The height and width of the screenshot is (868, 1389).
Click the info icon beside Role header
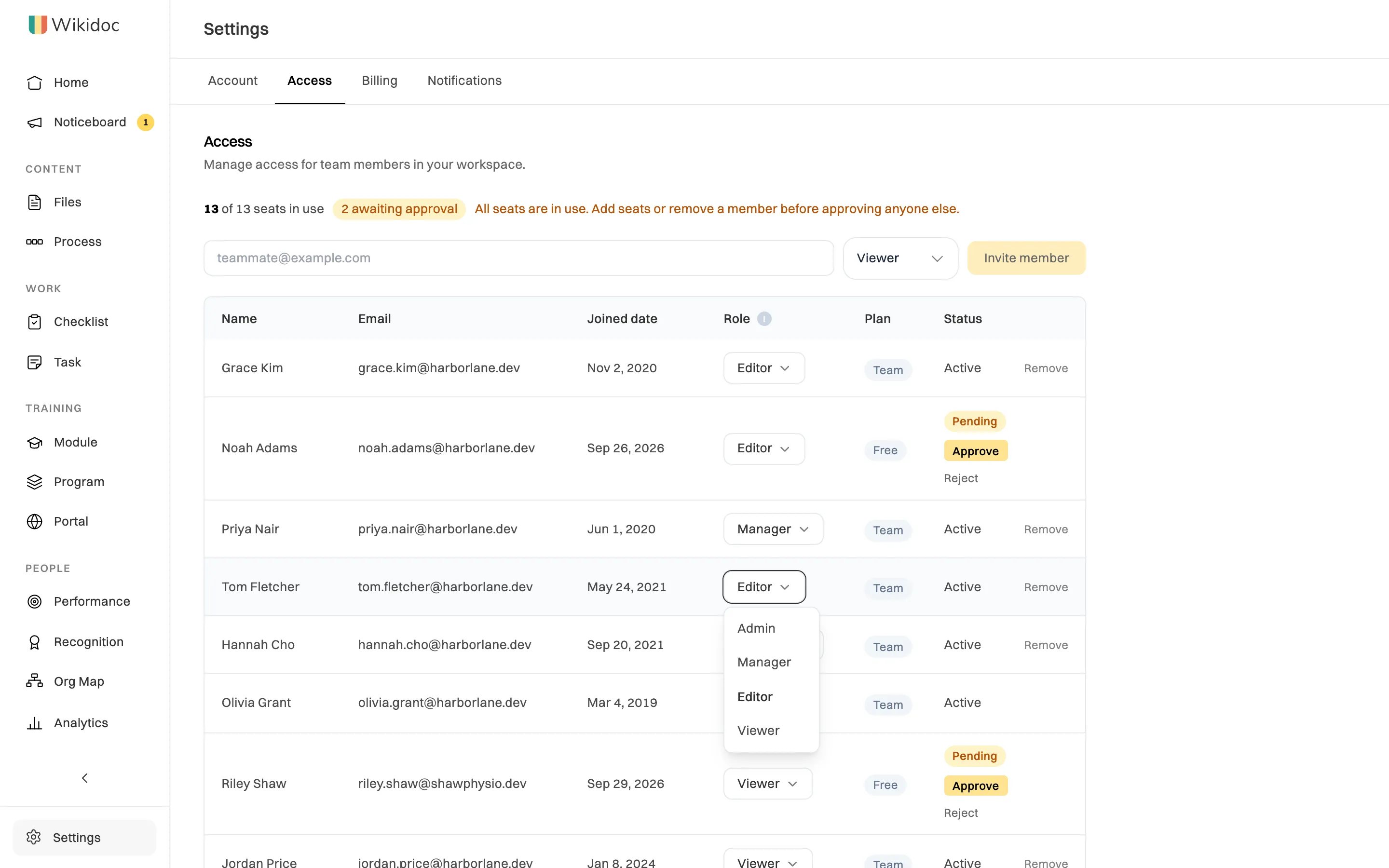click(764, 319)
